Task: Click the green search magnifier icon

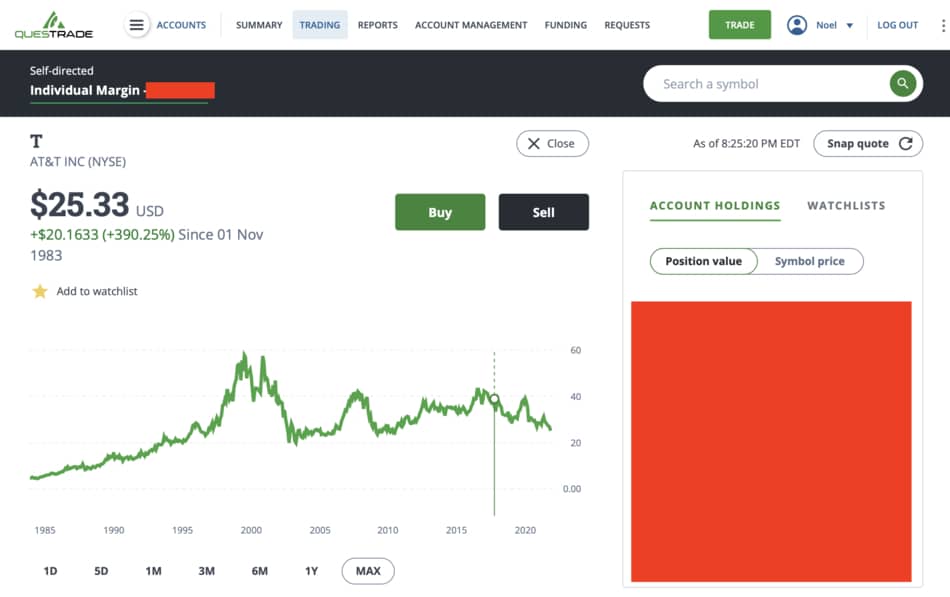Action: coord(902,84)
